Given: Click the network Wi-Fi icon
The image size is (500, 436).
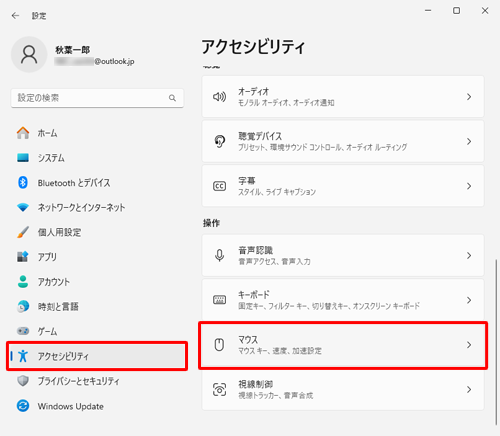Looking at the screenshot, I should point(23,207).
